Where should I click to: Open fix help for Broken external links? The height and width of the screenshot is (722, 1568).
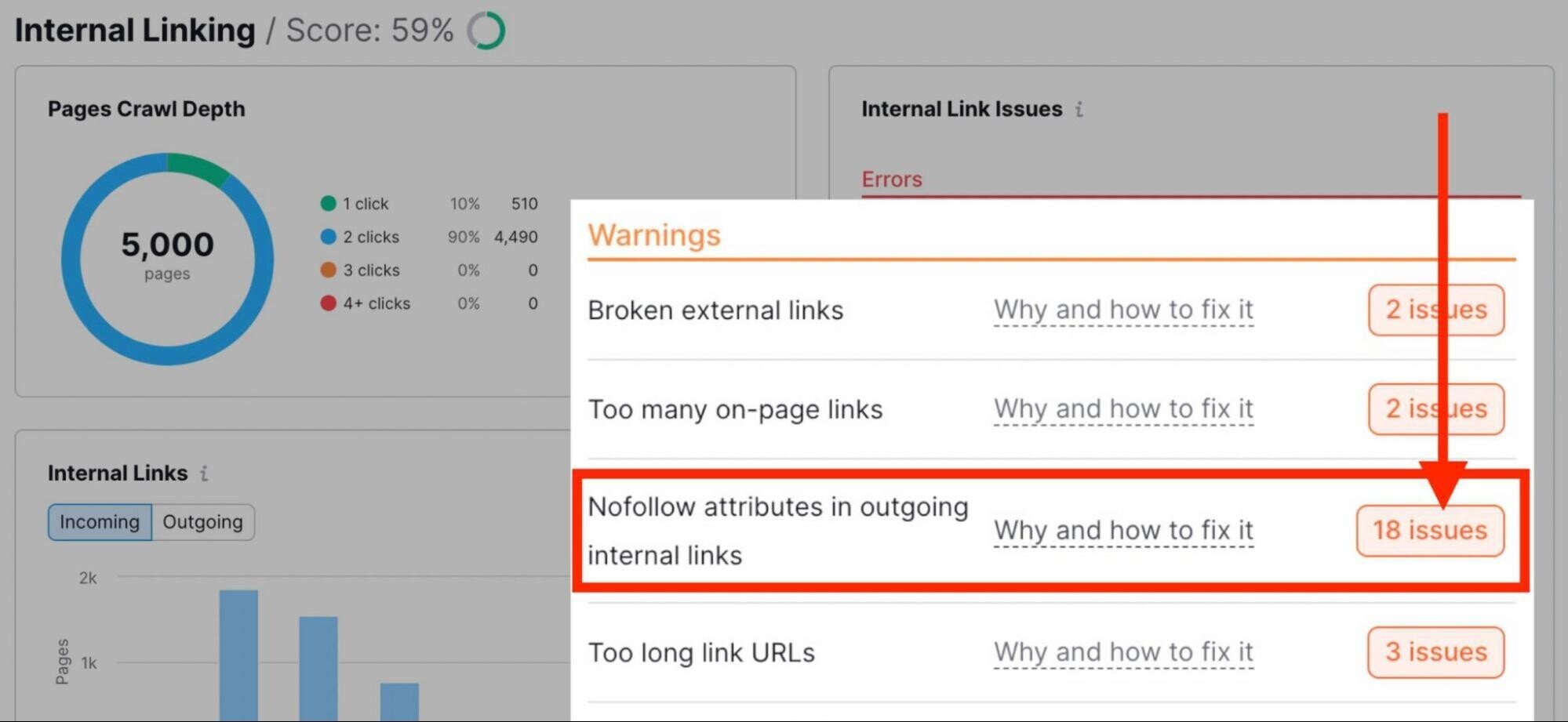(x=1123, y=310)
